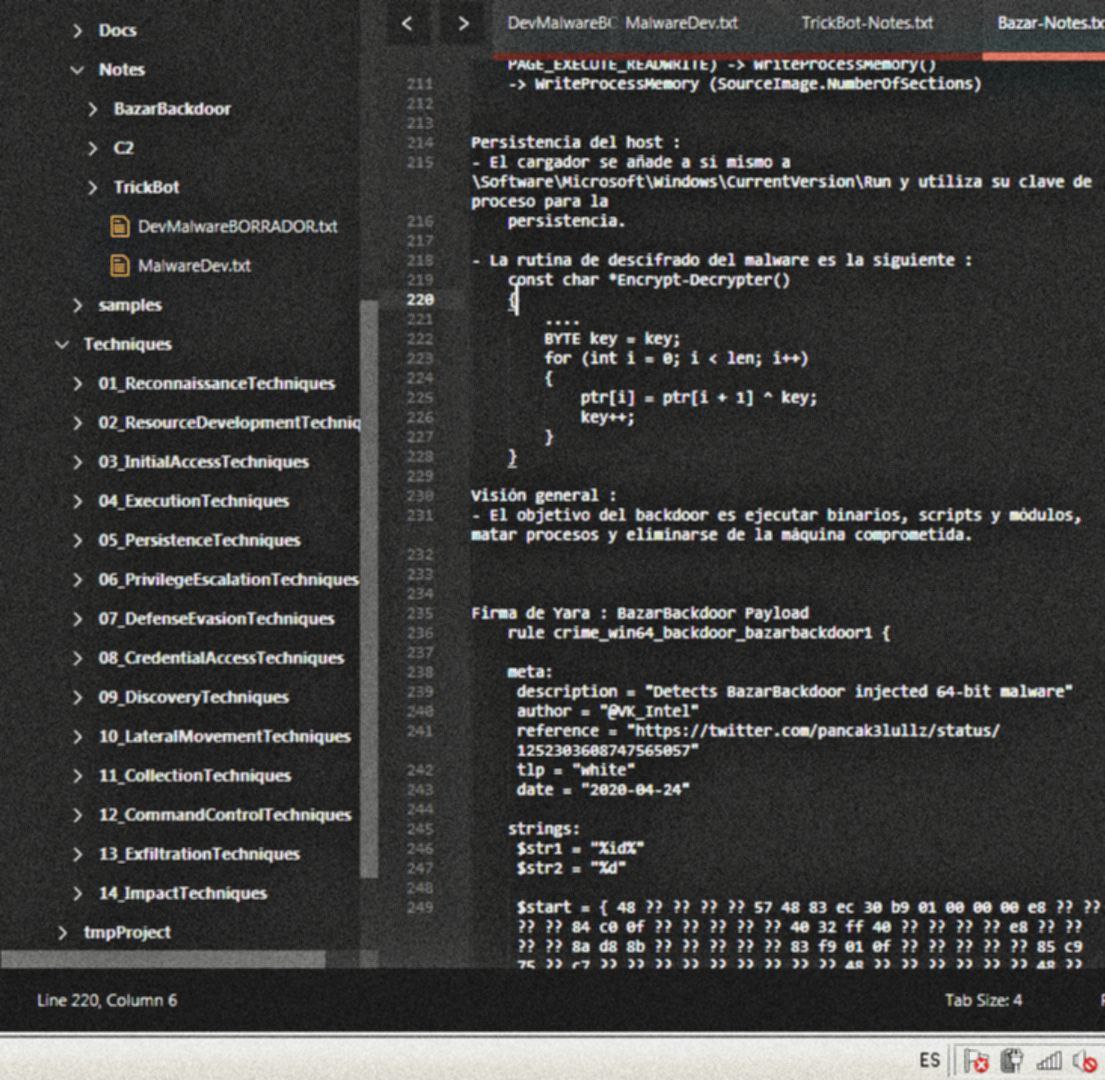Go to previous tab with left arrow
Screen dimensions: 1105x1080
(x=407, y=23)
